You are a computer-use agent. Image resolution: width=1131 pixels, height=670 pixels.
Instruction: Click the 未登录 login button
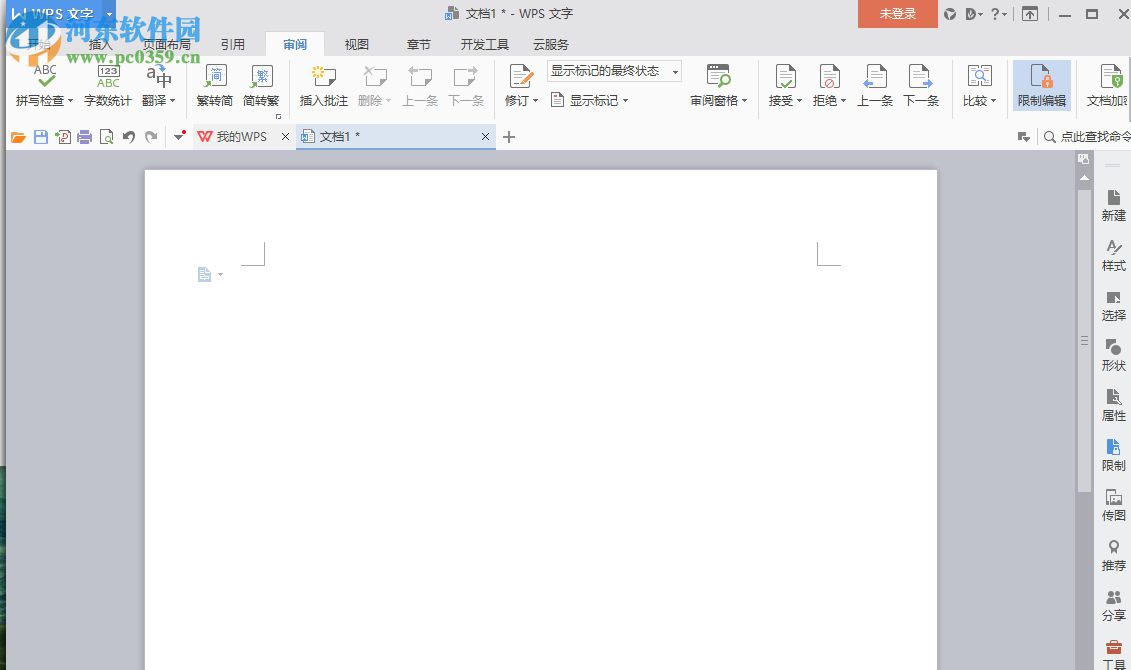click(897, 14)
